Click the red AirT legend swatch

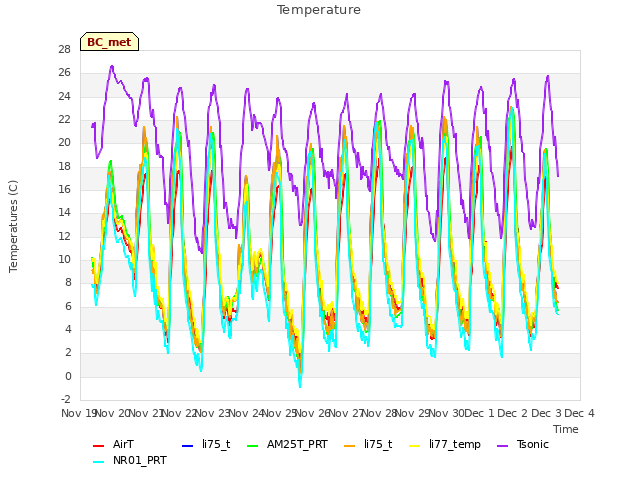coord(98,446)
